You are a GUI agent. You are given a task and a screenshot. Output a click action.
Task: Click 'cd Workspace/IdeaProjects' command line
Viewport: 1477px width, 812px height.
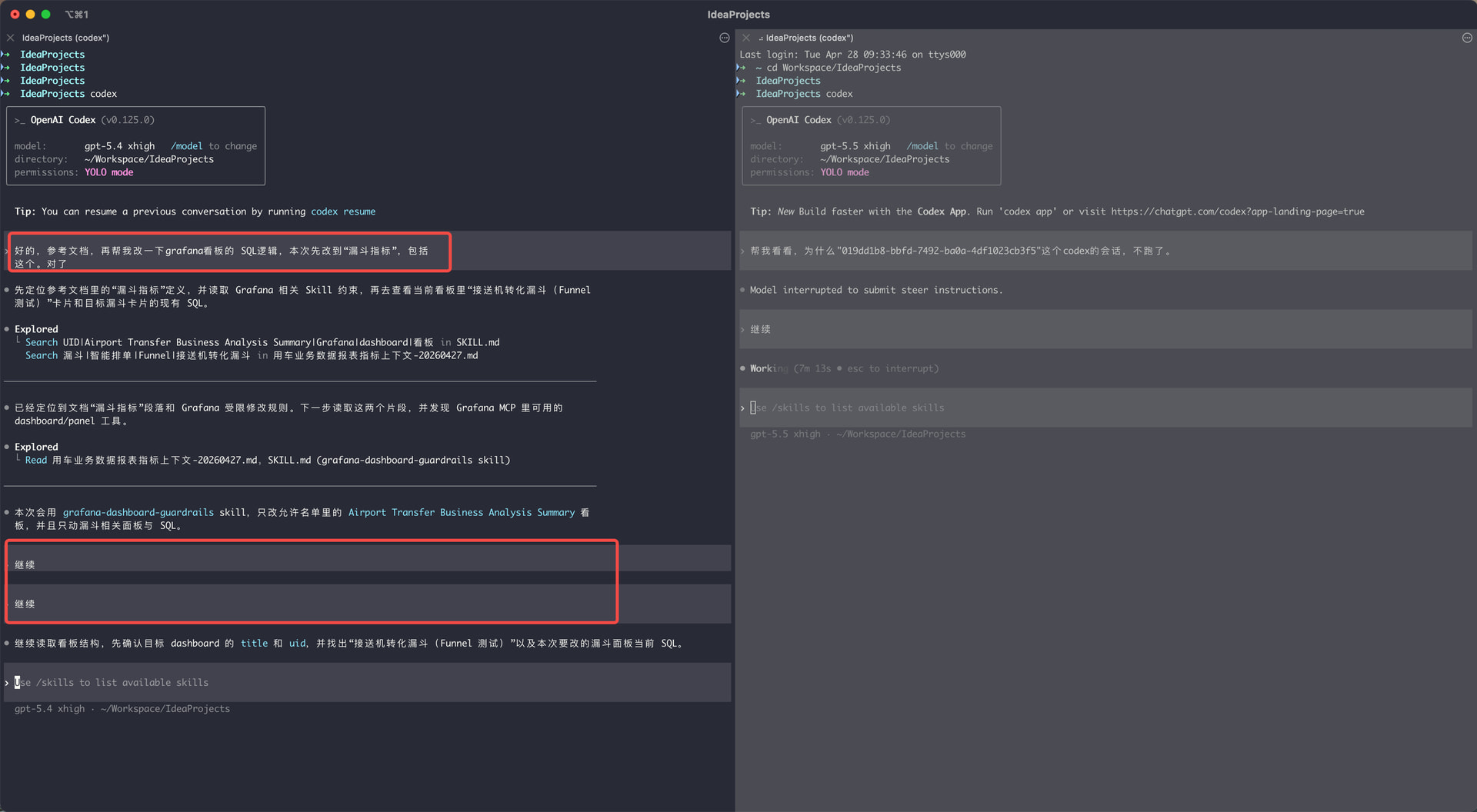pos(834,68)
